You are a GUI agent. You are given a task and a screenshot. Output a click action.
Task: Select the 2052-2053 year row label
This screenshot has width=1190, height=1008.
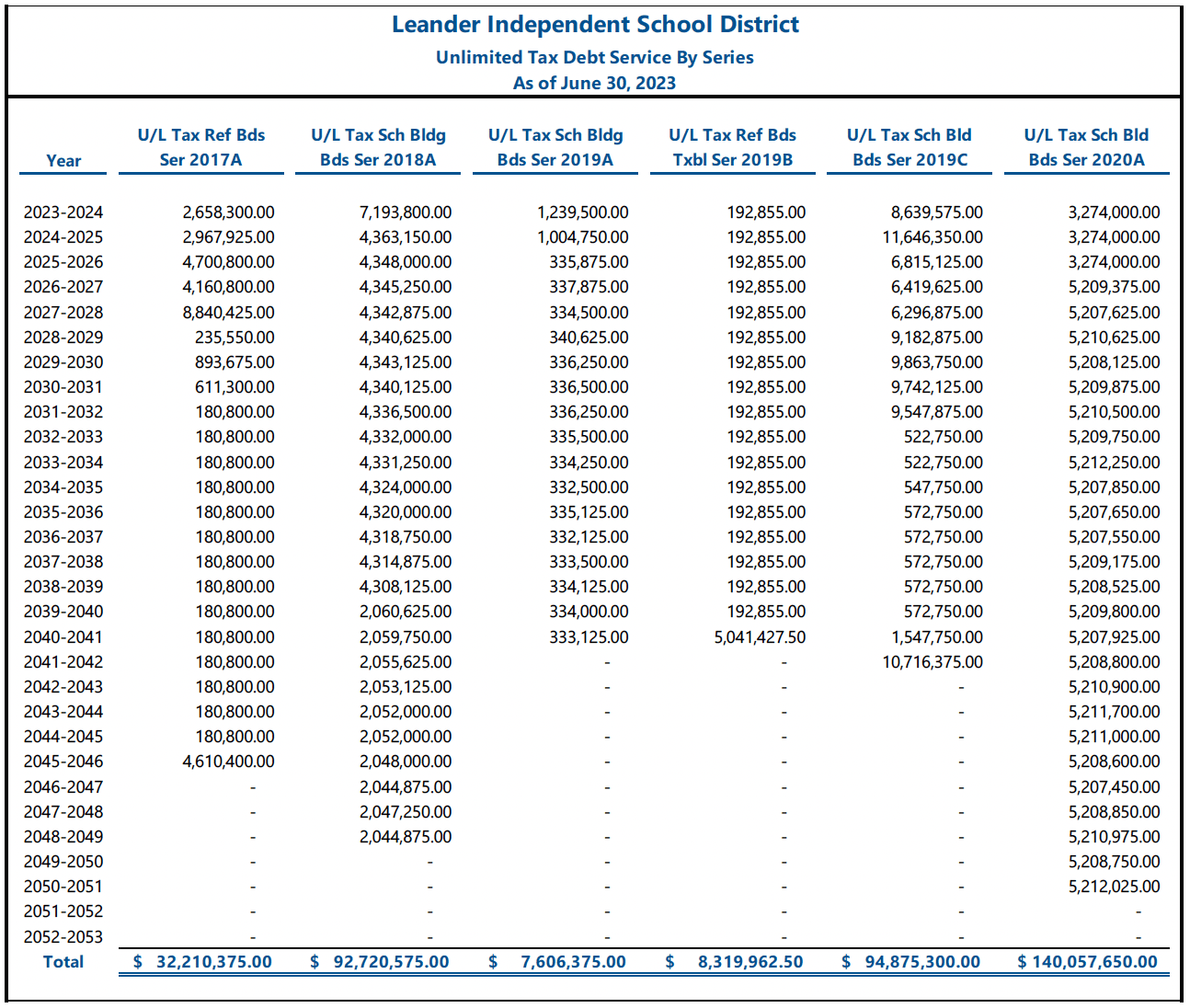click(63, 937)
